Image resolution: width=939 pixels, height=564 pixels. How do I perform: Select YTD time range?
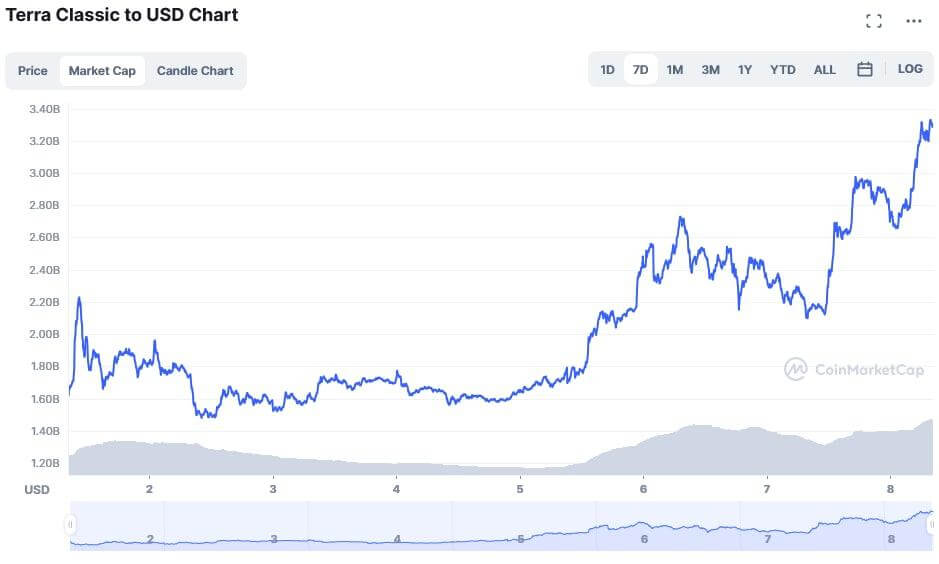pos(783,70)
